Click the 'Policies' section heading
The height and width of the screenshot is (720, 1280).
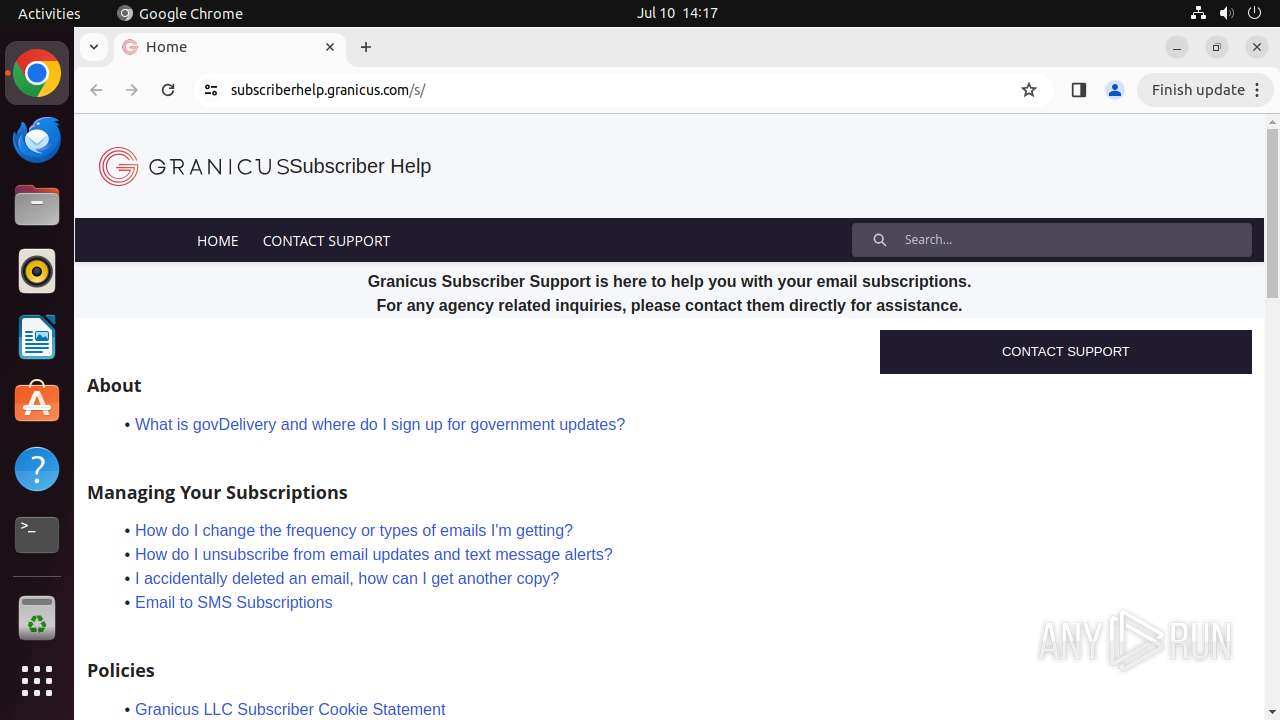coord(121,671)
